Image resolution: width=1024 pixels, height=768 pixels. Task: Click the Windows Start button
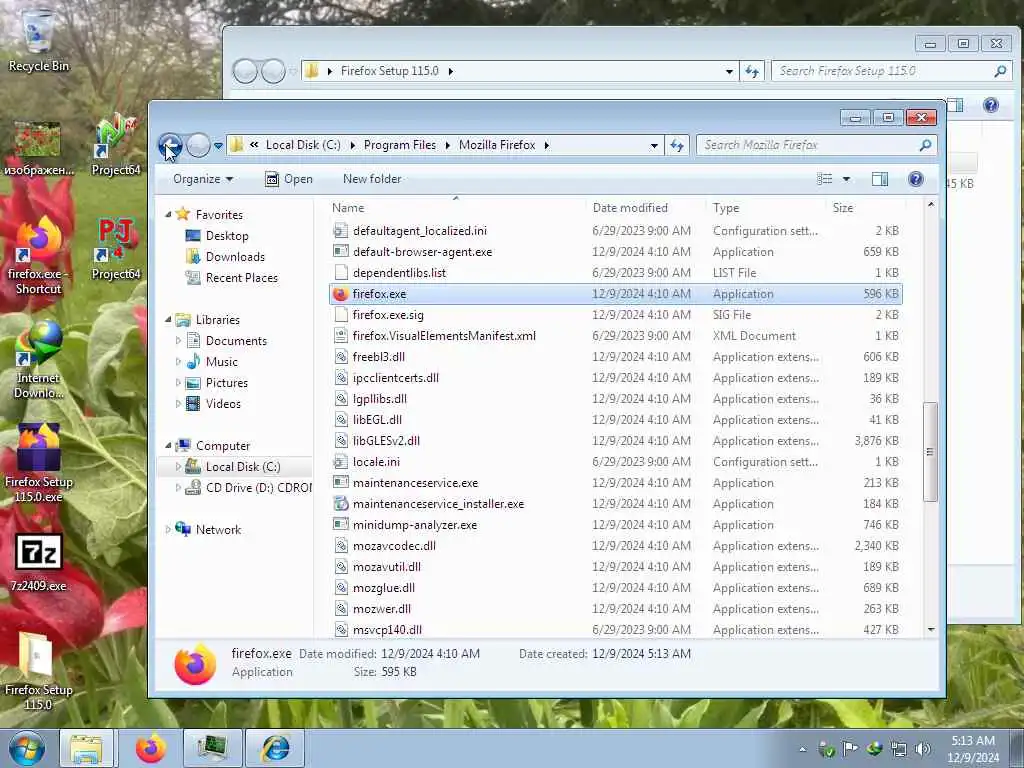[26, 748]
